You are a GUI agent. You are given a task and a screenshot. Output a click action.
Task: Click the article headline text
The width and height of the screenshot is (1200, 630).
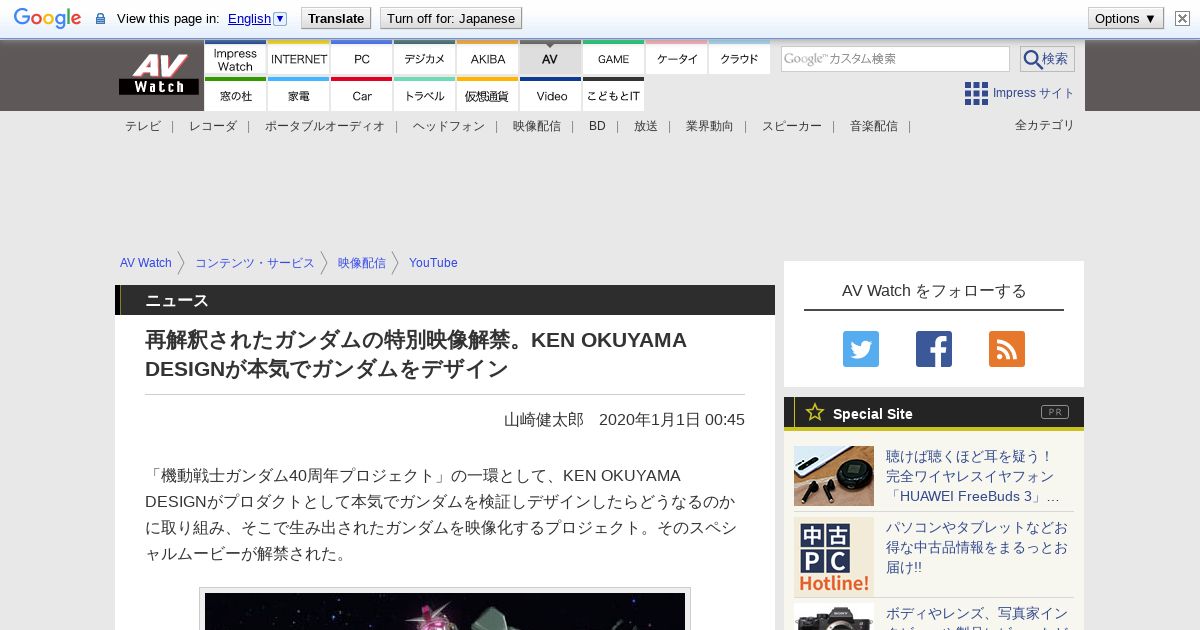coord(416,354)
